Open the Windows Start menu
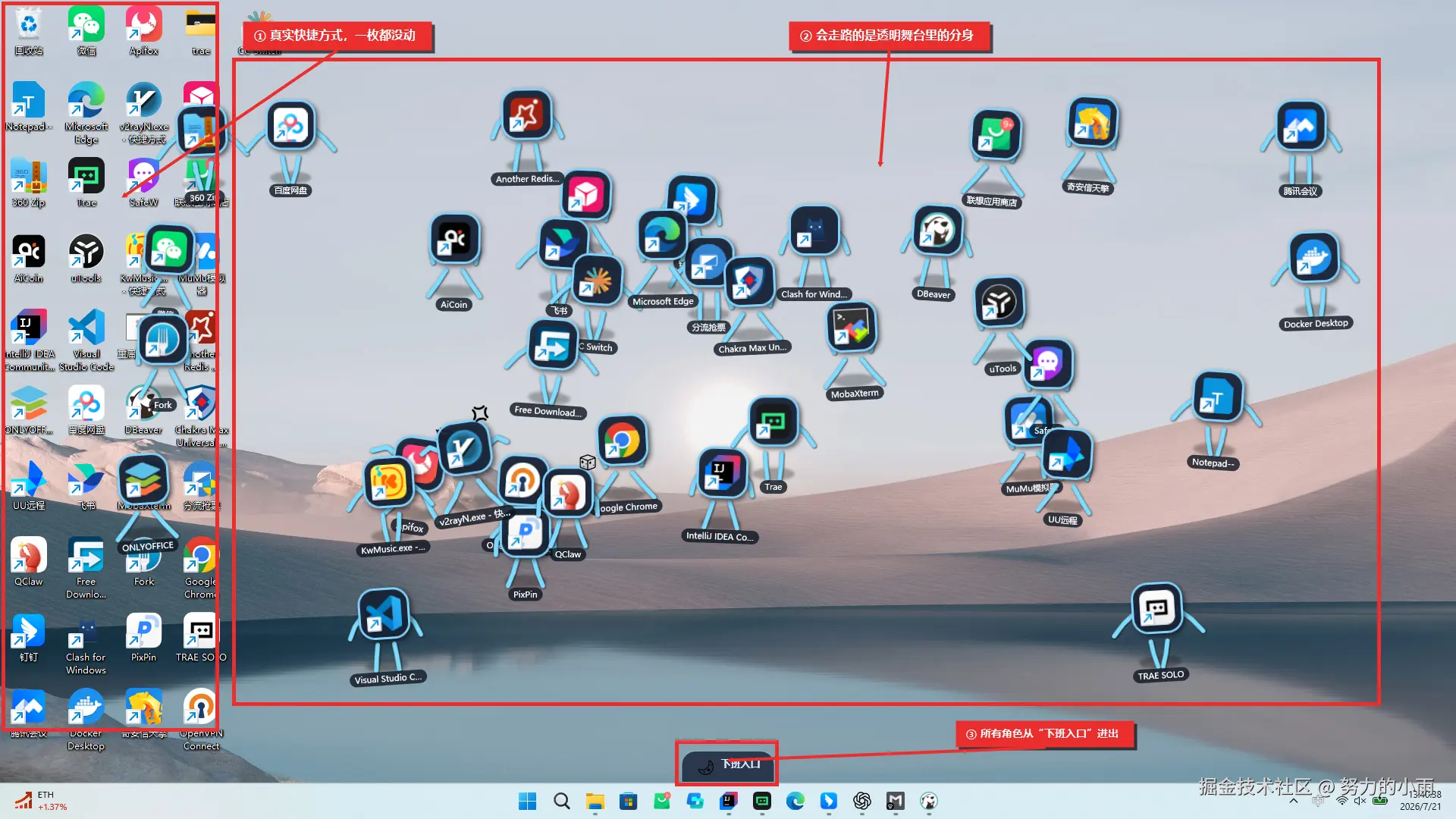 point(527,802)
